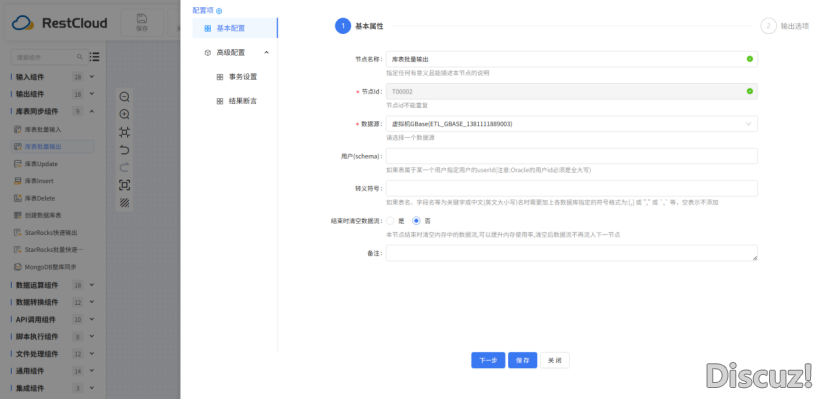Click the 关闭 button

coord(555,360)
